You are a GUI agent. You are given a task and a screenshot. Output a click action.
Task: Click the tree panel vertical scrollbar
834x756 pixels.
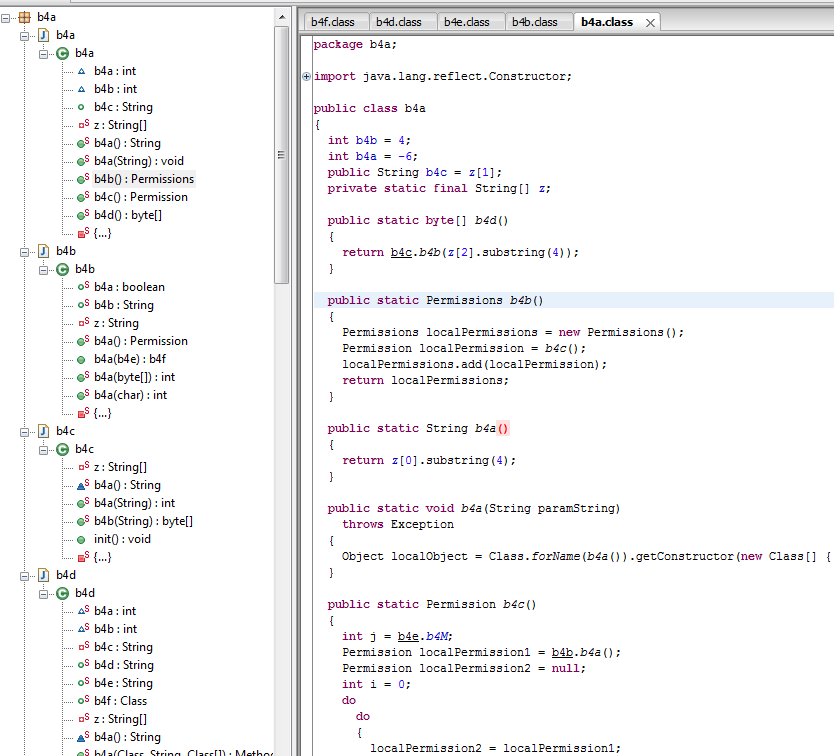(281, 150)
